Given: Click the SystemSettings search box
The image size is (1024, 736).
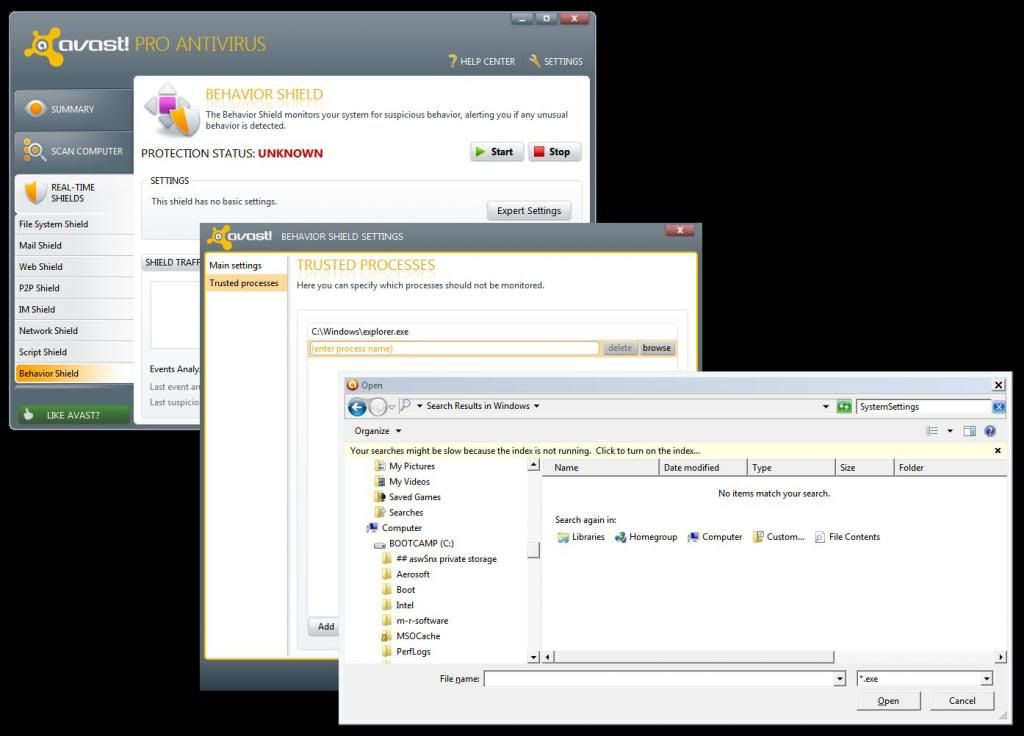Looking at the screenshot, I should tap(923, 407).
